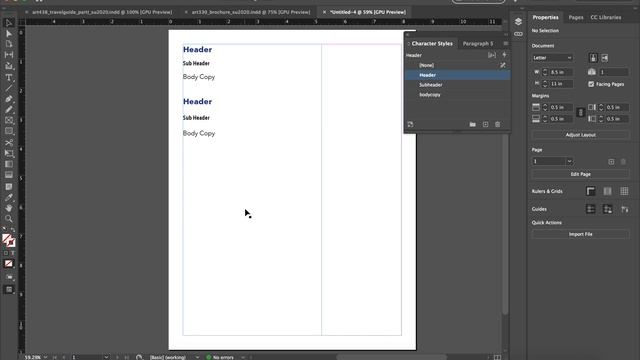Select the Character Styles tab
This screenshot has height=360, width=640.
pos(432,44)
